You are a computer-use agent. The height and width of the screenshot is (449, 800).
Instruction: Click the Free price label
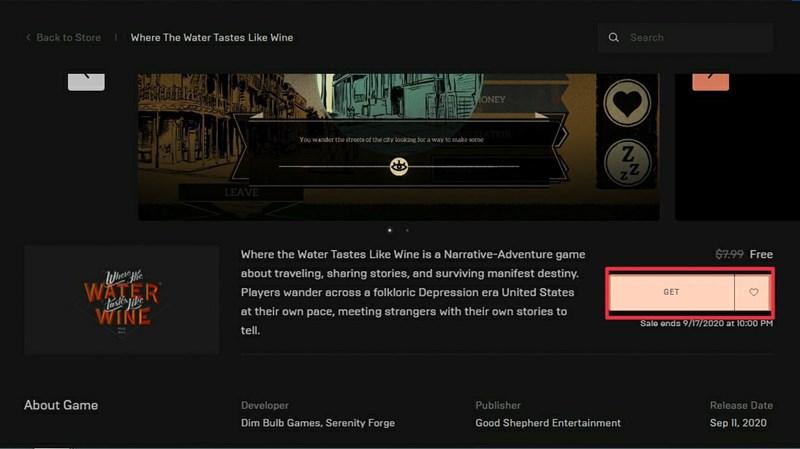pyautogui.click(x=761, y=254)
